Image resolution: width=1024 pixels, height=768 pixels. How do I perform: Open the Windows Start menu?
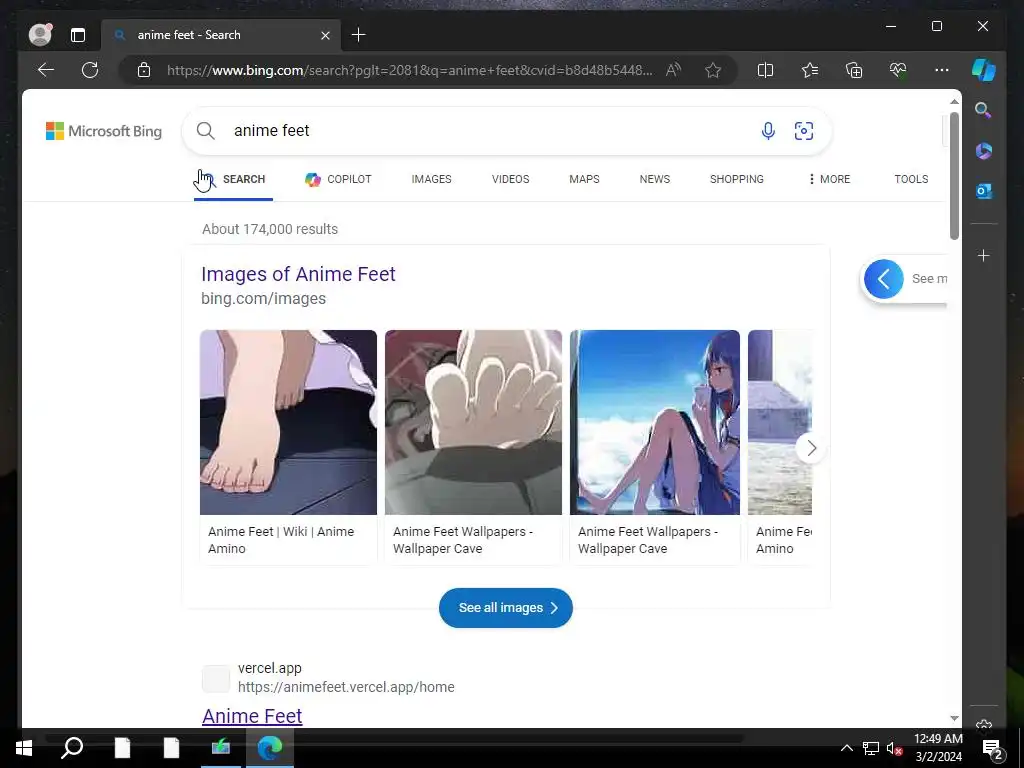[24, 748]
